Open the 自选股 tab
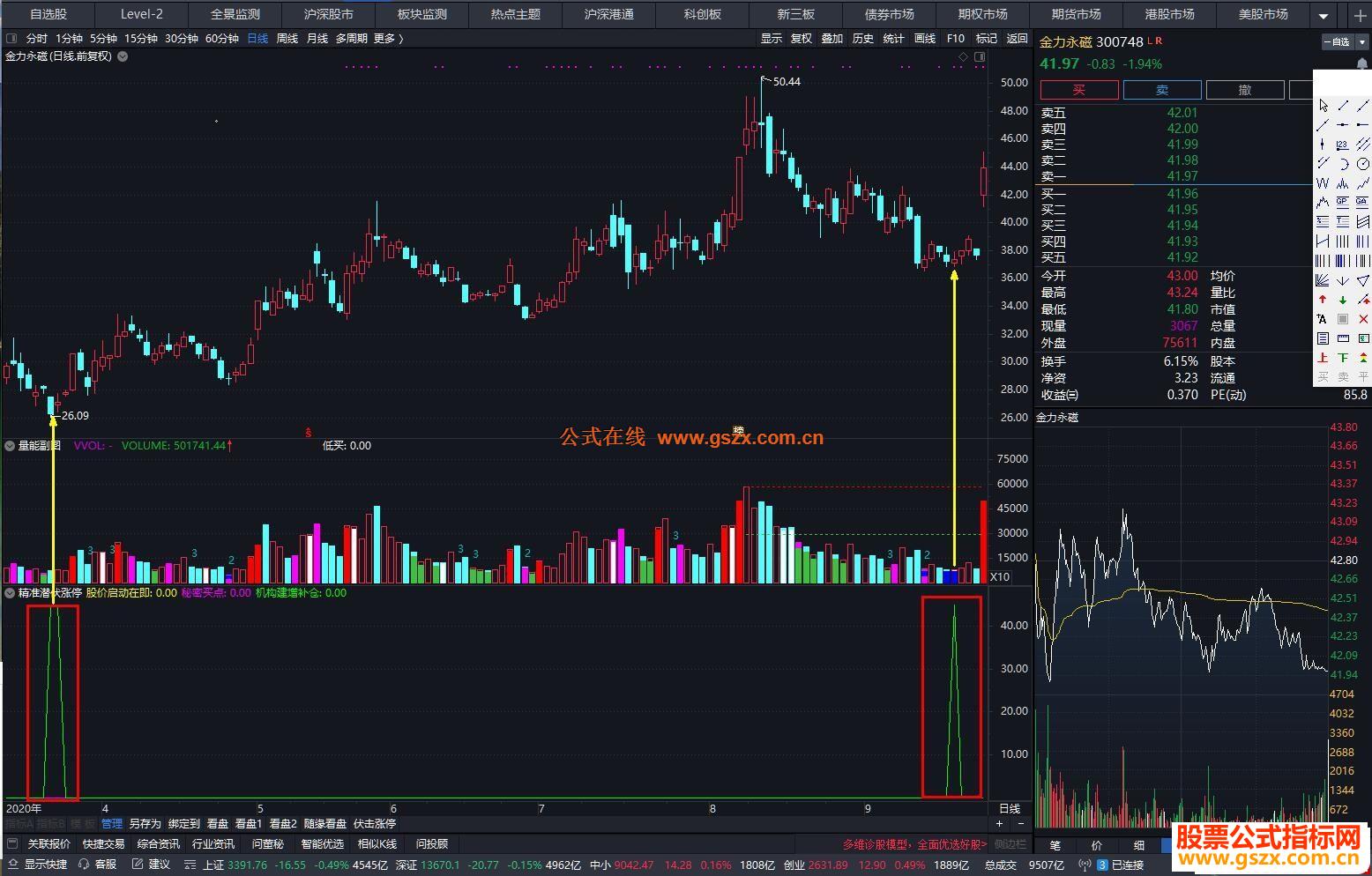 48,15
